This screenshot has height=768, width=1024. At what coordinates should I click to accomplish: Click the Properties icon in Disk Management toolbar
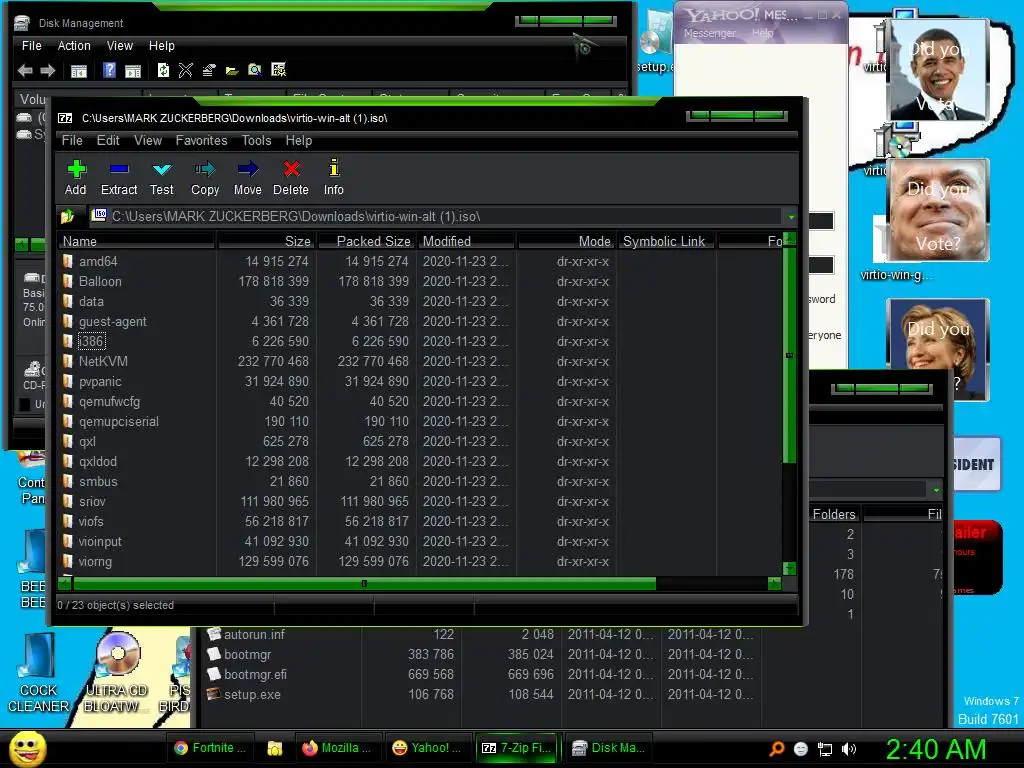(209, 70)
